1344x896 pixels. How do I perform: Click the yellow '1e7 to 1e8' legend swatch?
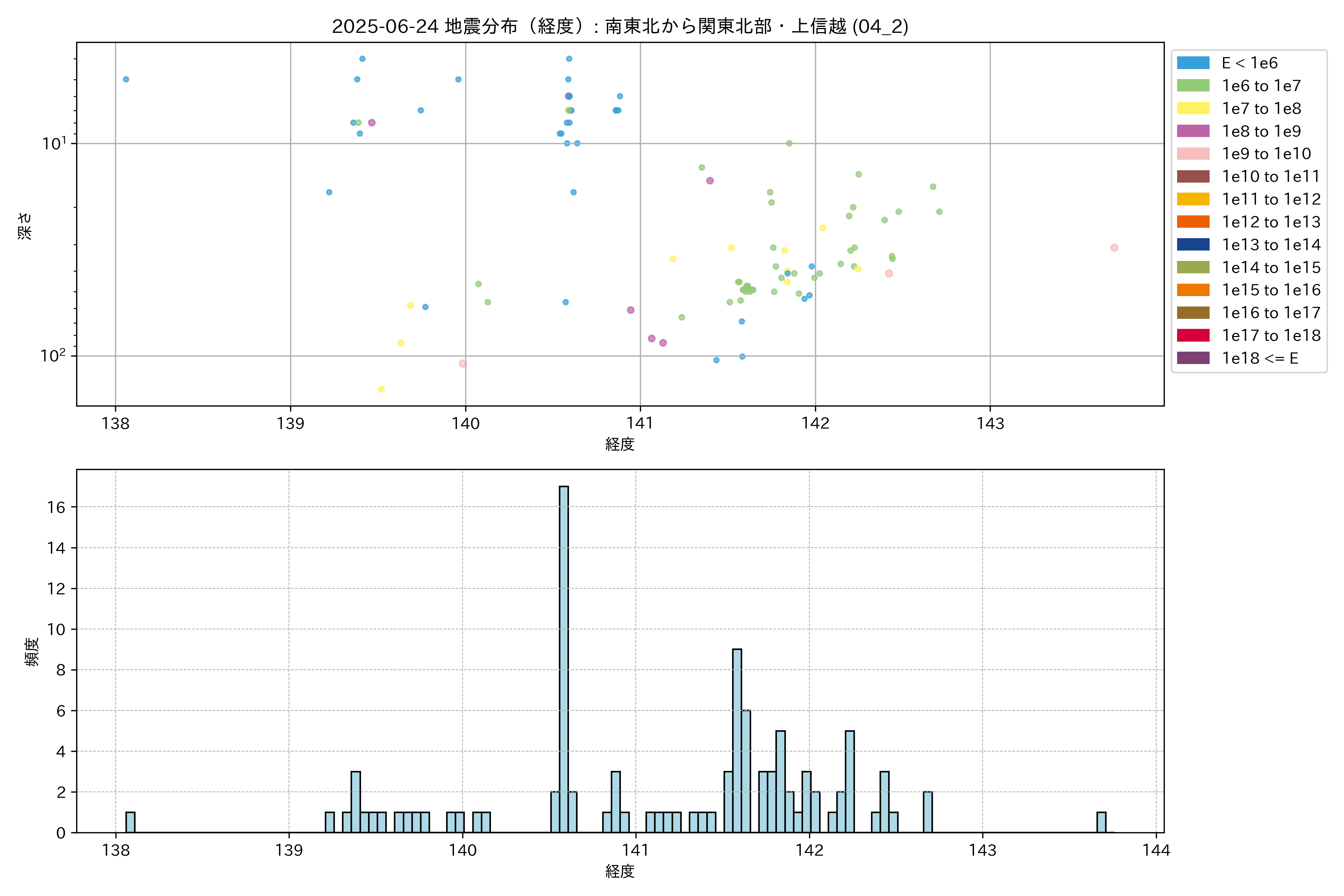(1192, 109)
